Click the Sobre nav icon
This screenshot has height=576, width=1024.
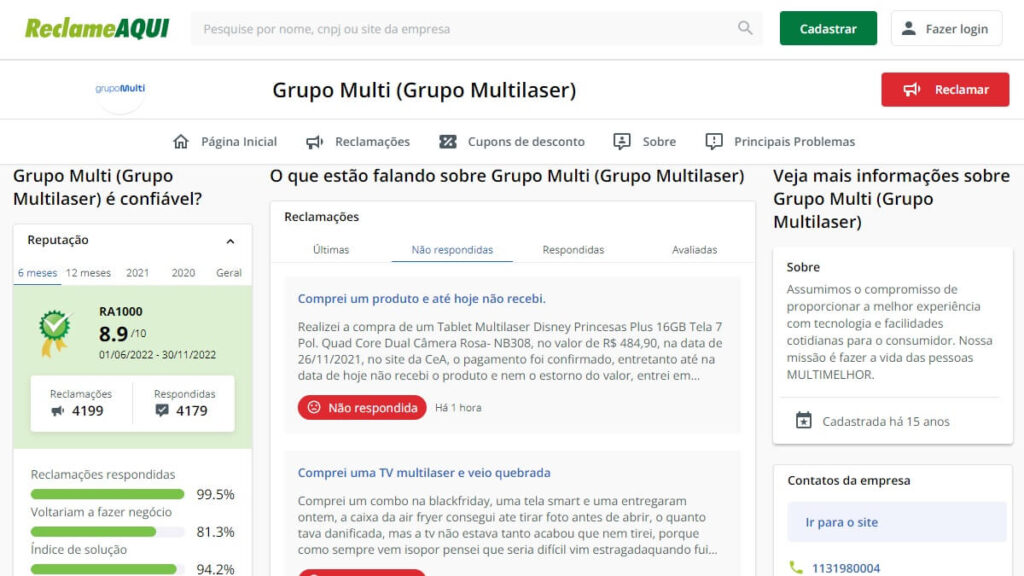point(622,142)
